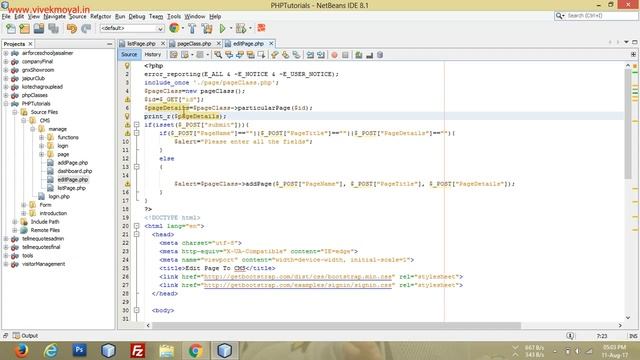
Task: Open the Debug Project dropdown arrow
Action: (x=250, y=28)
